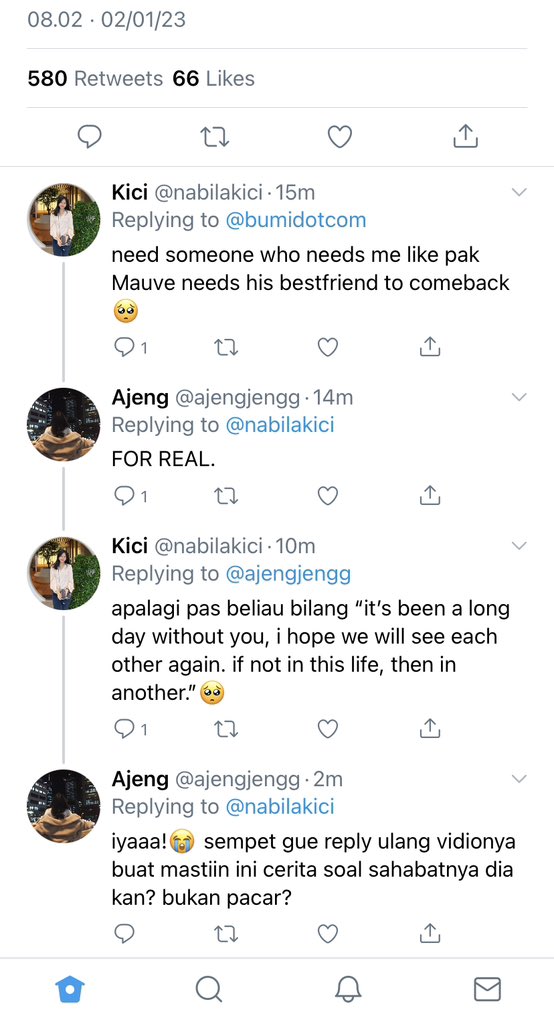
Task: View the 66 Likes list
Action: [214, 78]
